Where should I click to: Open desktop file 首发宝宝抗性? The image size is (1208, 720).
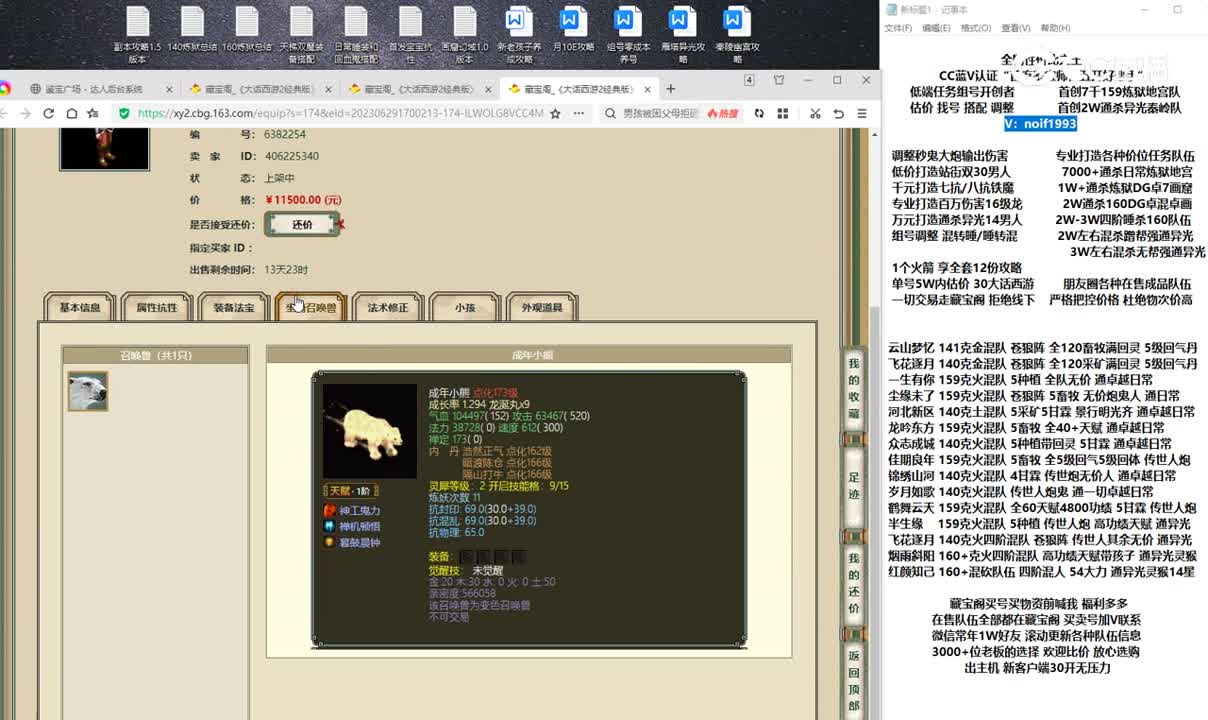410,35
